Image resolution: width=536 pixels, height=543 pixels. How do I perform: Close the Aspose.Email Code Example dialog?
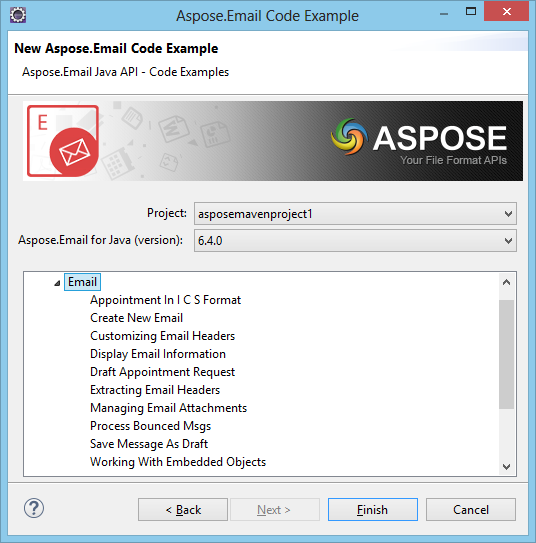(507, 12)
